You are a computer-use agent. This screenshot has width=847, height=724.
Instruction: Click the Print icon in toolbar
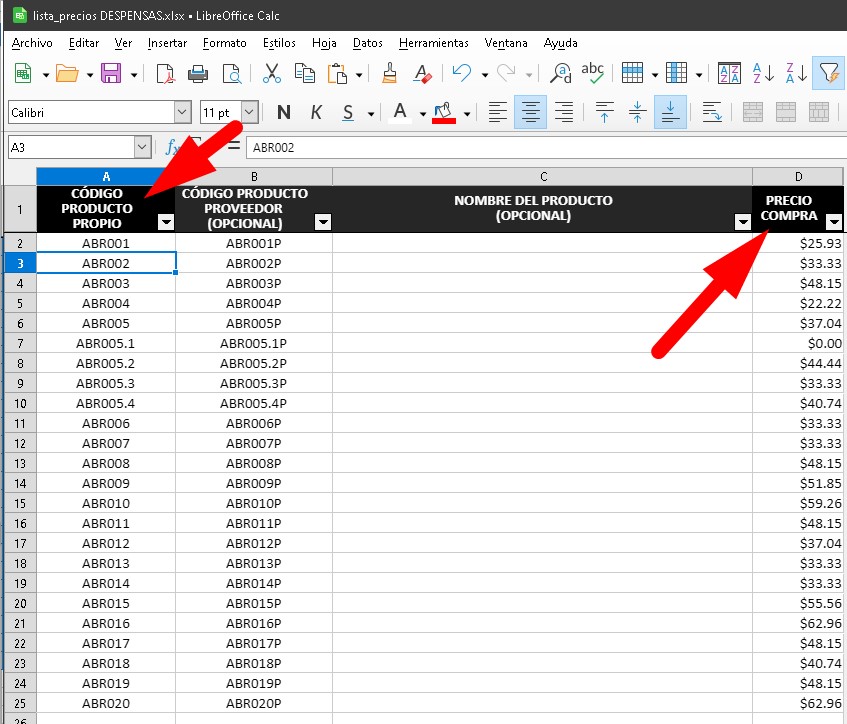198,73
